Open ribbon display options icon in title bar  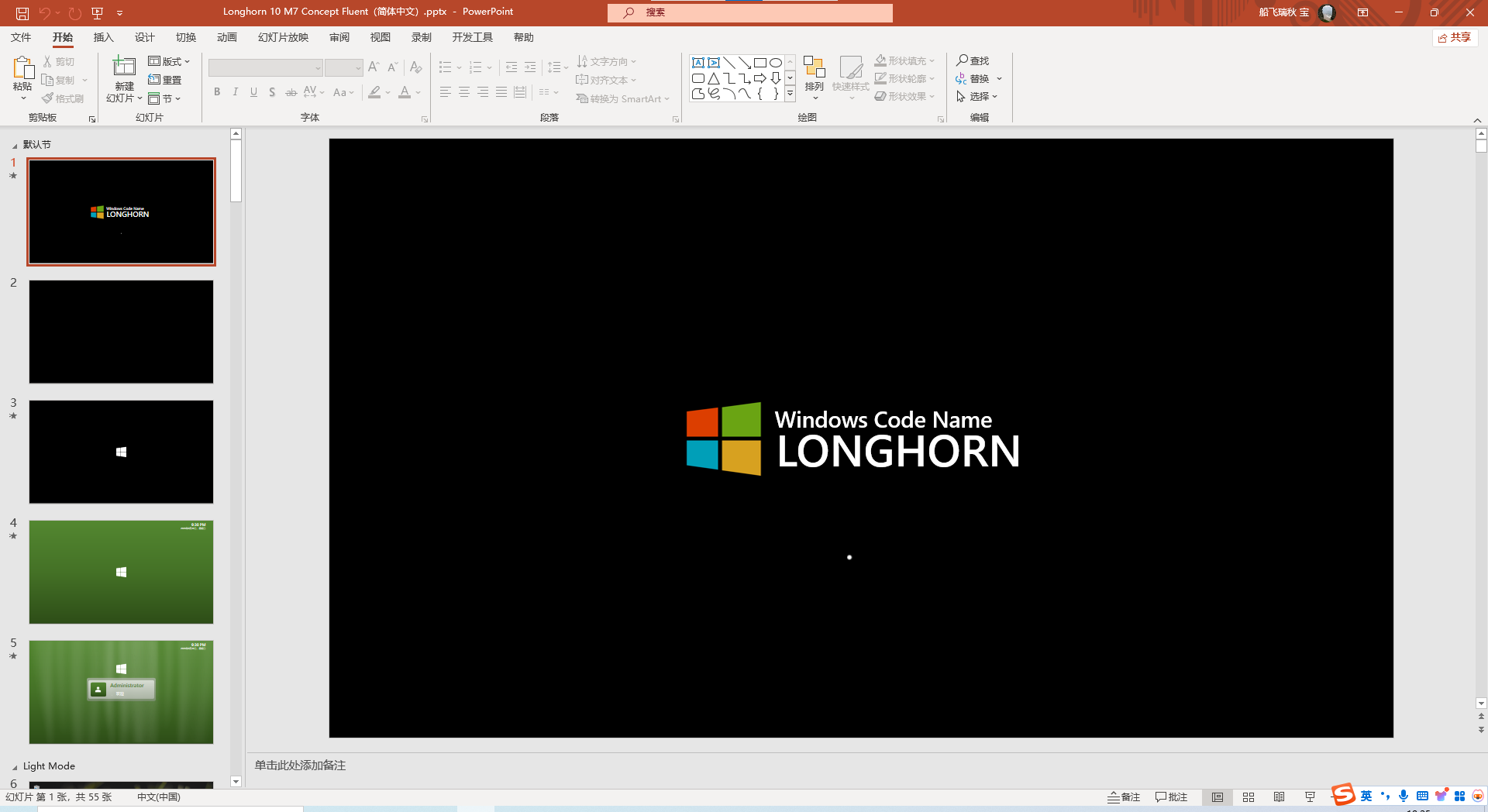(1362, 12)
